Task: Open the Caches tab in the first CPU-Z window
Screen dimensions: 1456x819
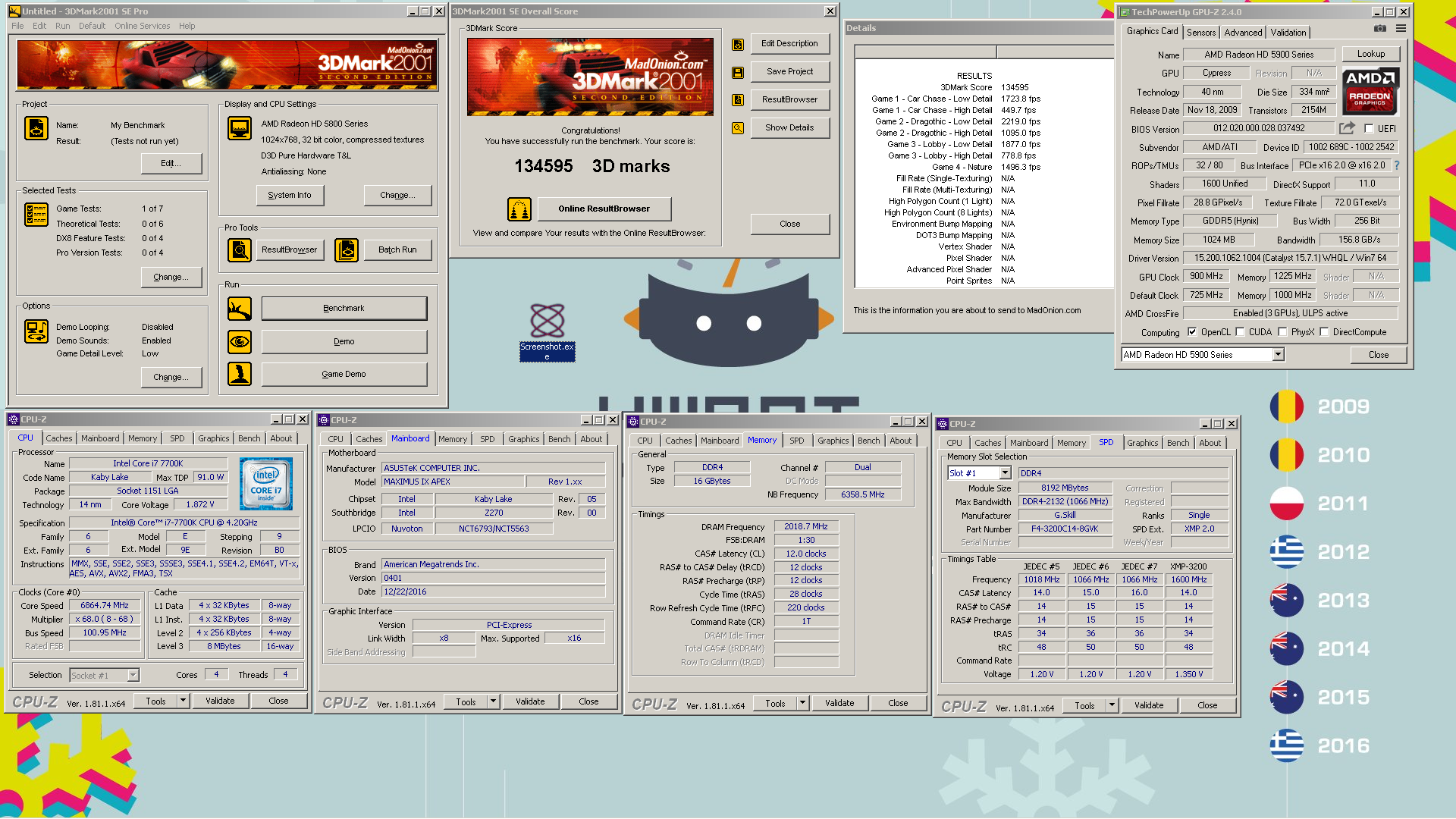Action: pos(59,438)
